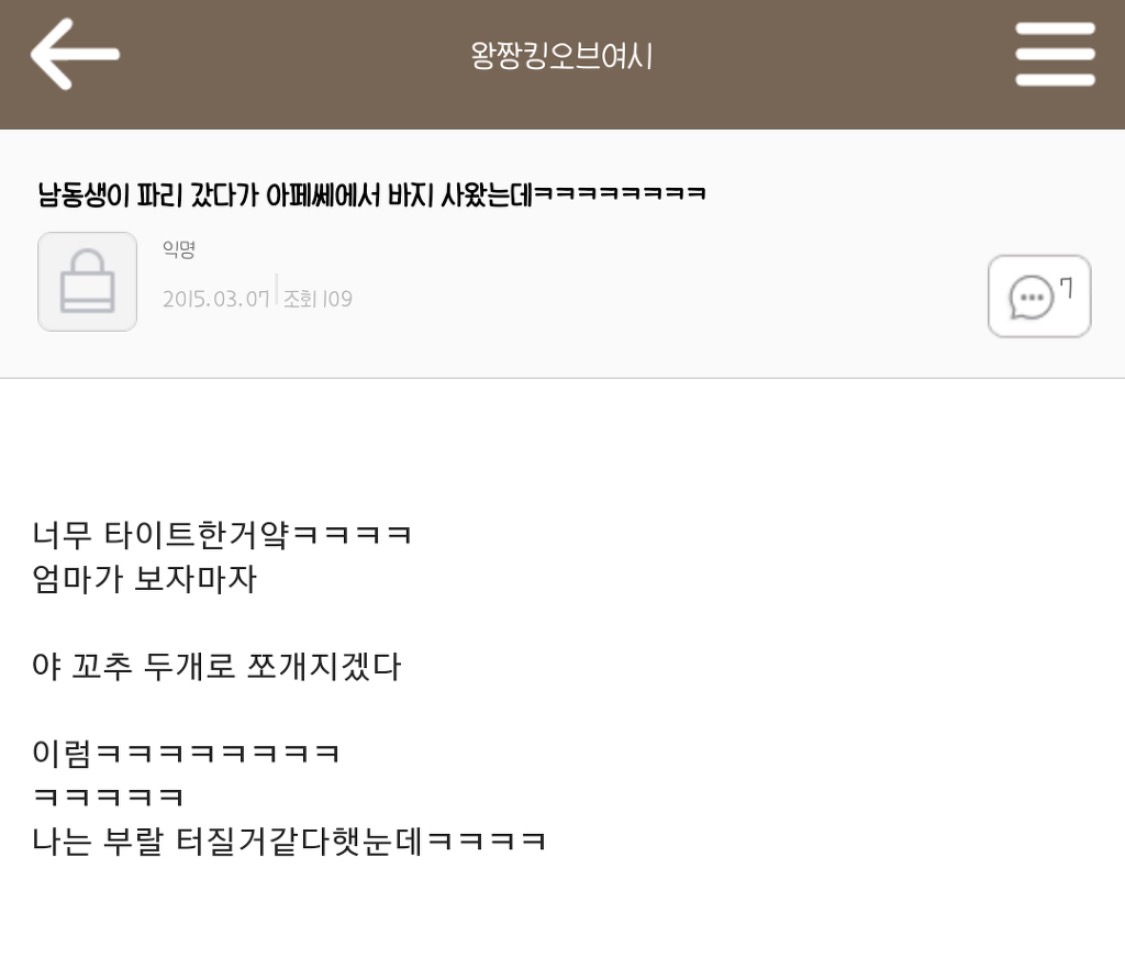The height and width of the screenshot is (970, 1125).
Task: Click the empty brown header bar area
Action: pyautogui.click(x=825, y=65)
